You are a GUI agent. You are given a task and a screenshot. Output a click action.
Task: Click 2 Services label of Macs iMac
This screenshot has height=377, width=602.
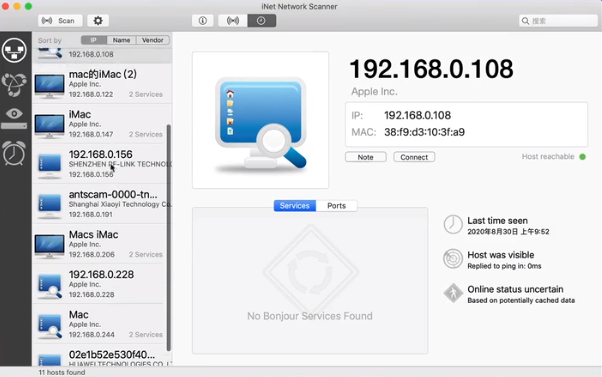[146, 255]
